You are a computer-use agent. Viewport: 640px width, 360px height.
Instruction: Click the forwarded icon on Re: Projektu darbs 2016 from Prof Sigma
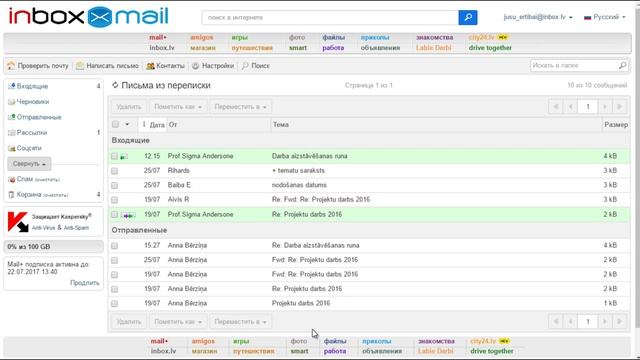point(128,215)
